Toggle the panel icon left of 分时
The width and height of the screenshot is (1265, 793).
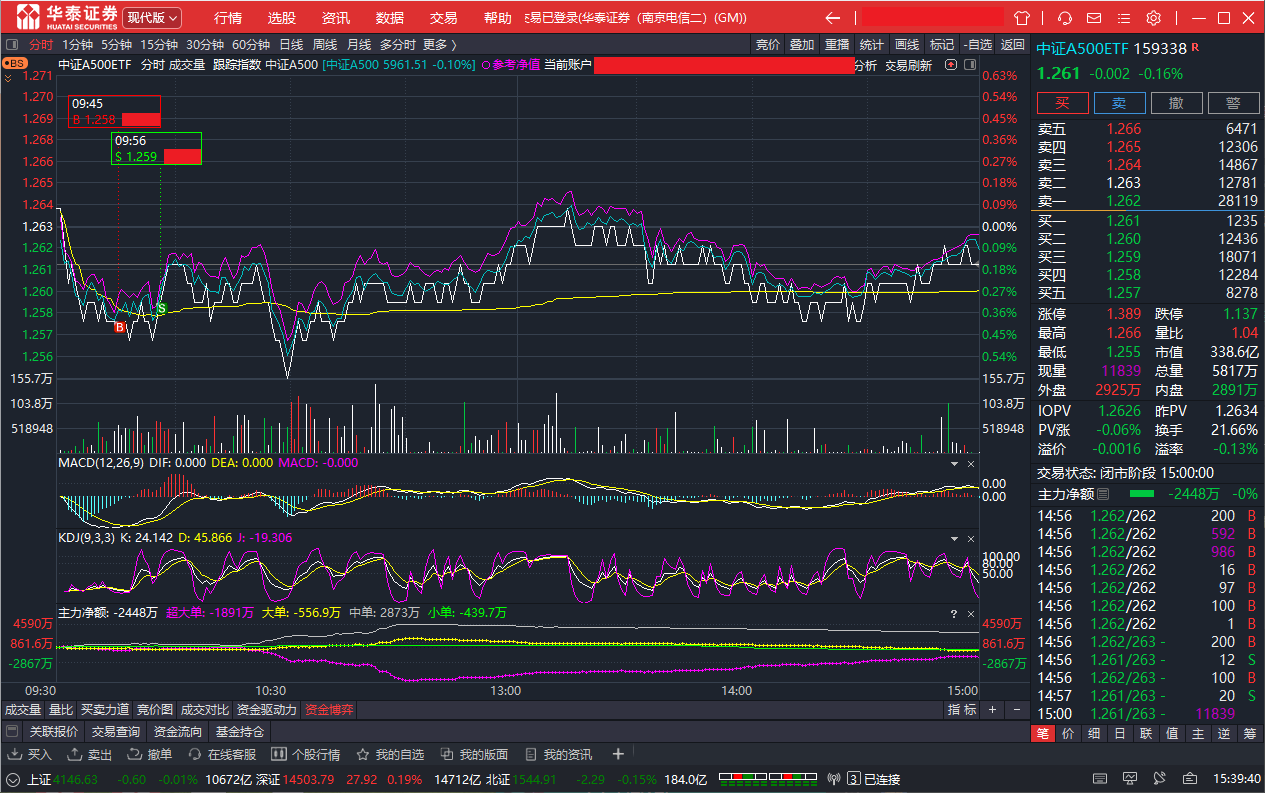[12, 45]
